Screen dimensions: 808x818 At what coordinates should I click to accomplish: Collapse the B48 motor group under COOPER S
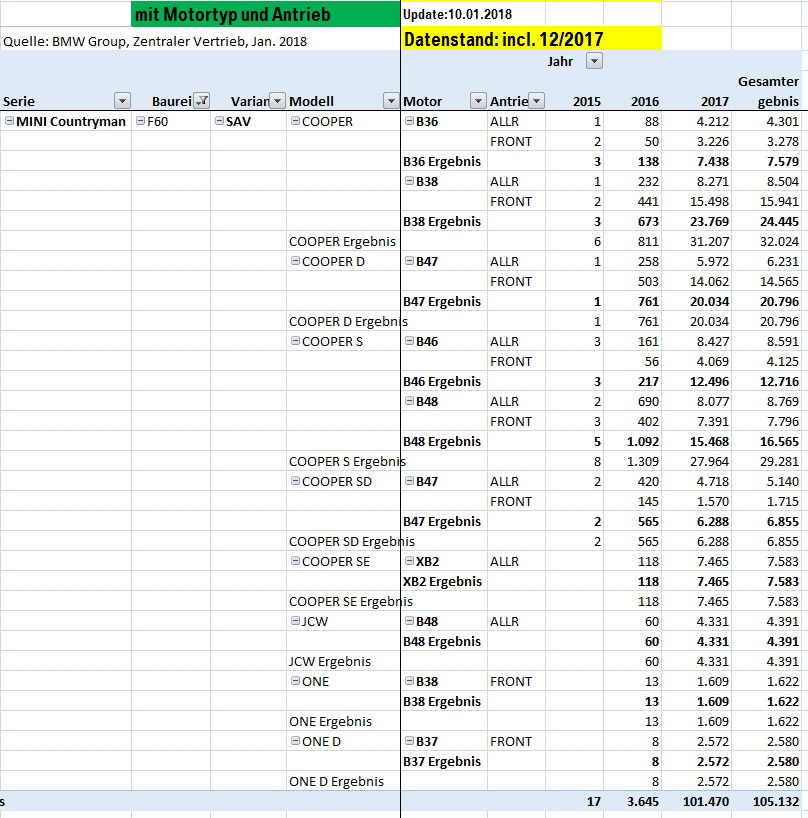[409, 401]
